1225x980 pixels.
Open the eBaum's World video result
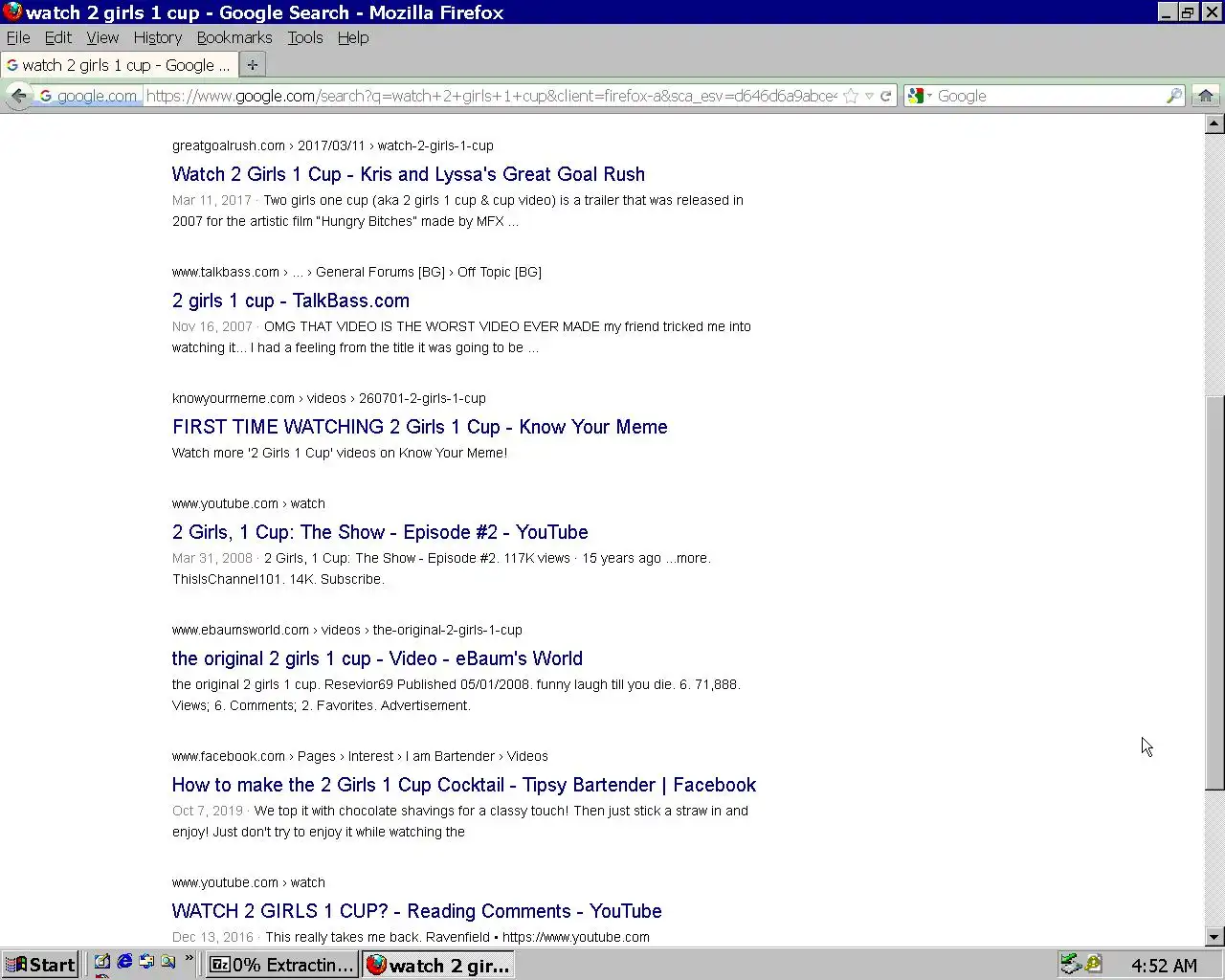pos(377,658)
